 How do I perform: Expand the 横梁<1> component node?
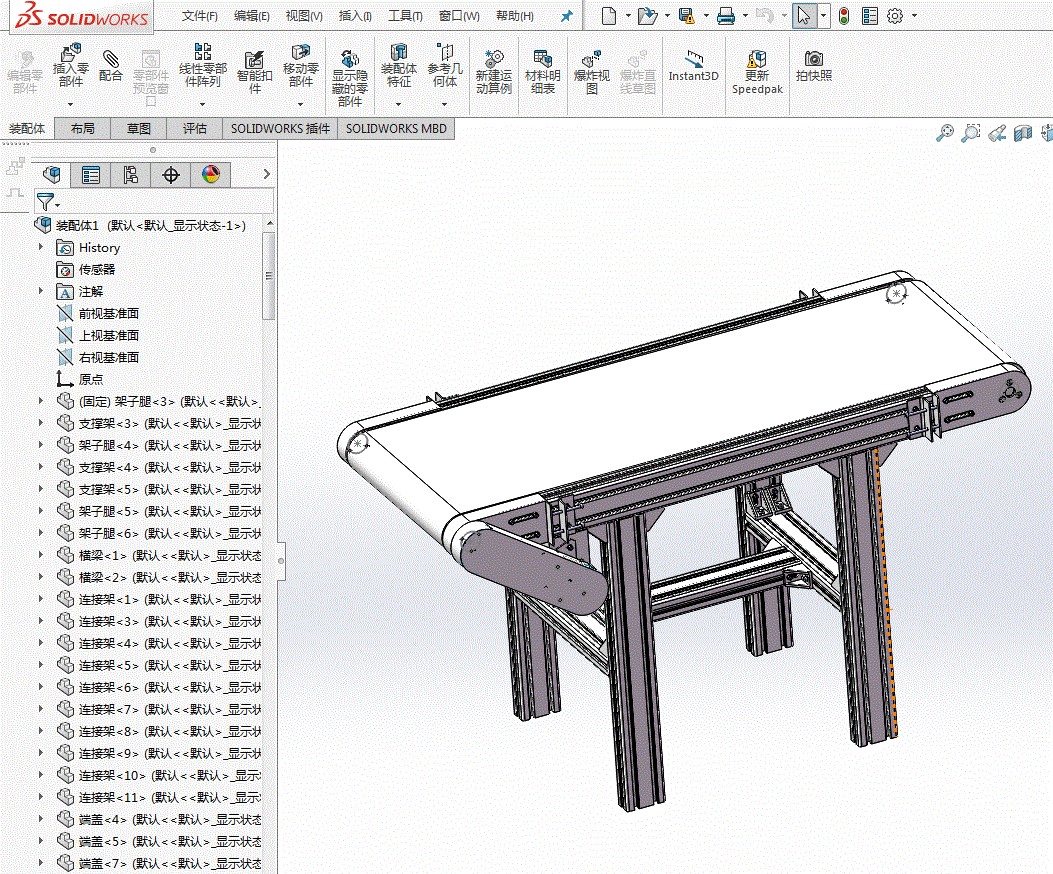point(41,555)
